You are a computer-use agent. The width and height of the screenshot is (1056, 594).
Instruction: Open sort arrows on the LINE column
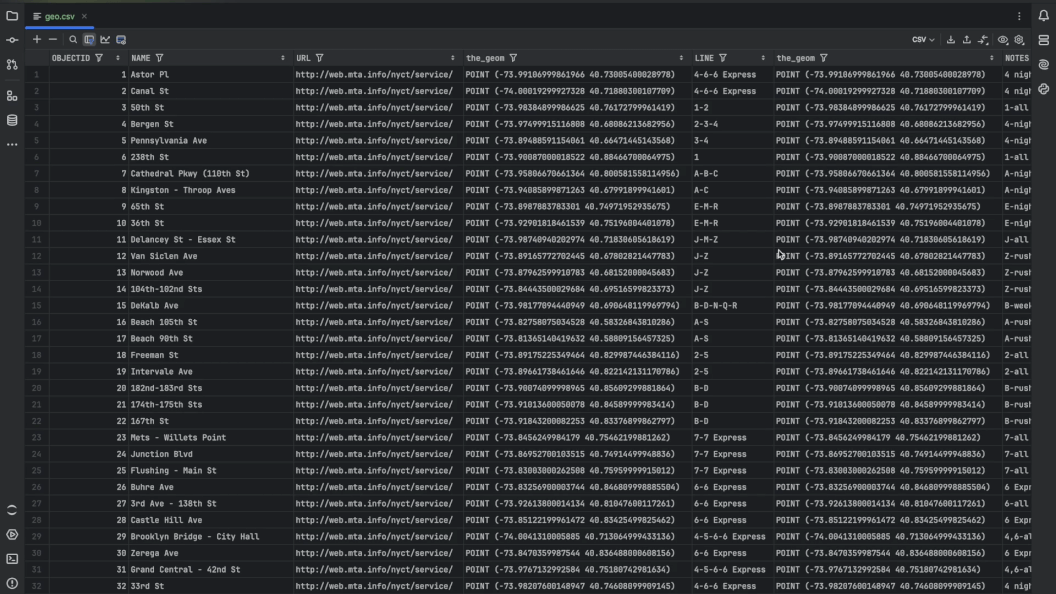pyautogui.click(x=764, y=58)
